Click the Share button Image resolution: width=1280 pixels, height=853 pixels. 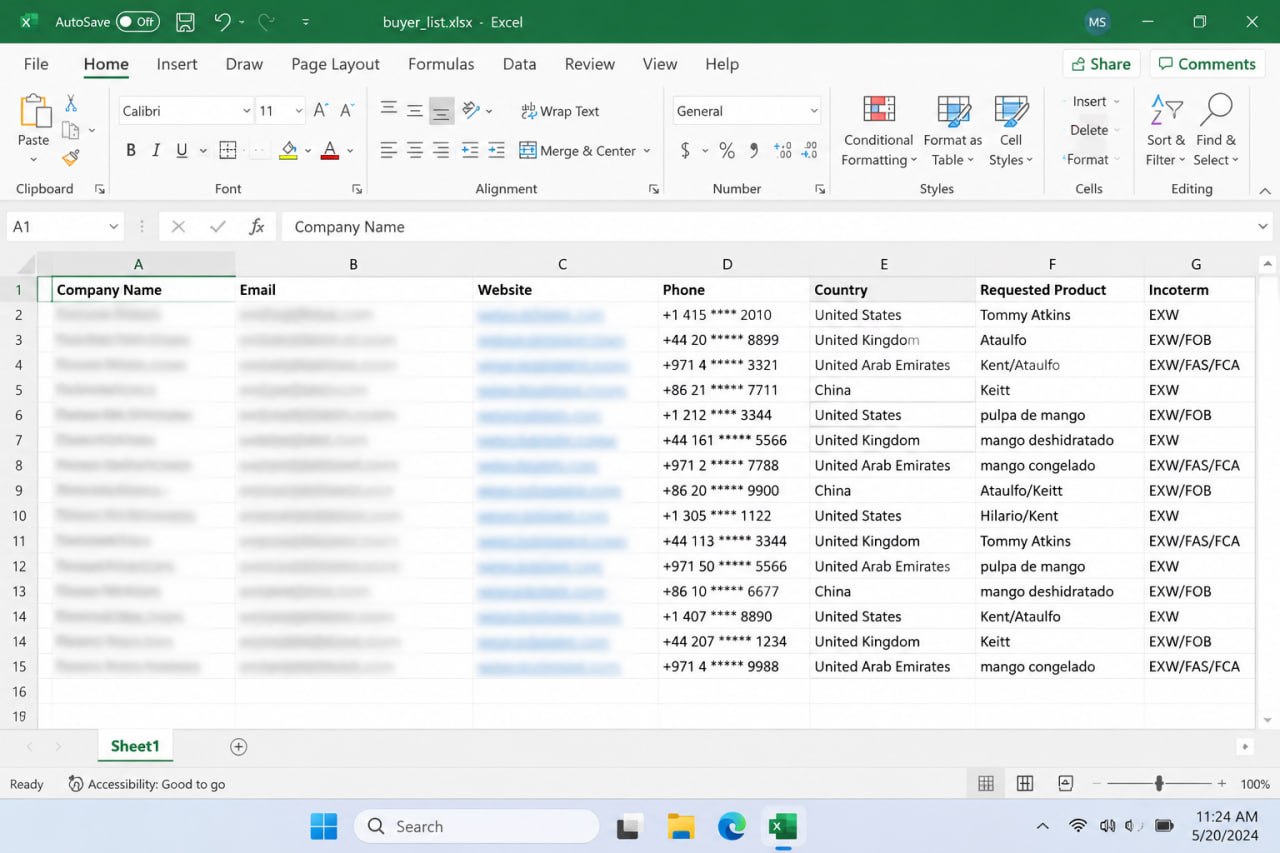coord(1101,64)
